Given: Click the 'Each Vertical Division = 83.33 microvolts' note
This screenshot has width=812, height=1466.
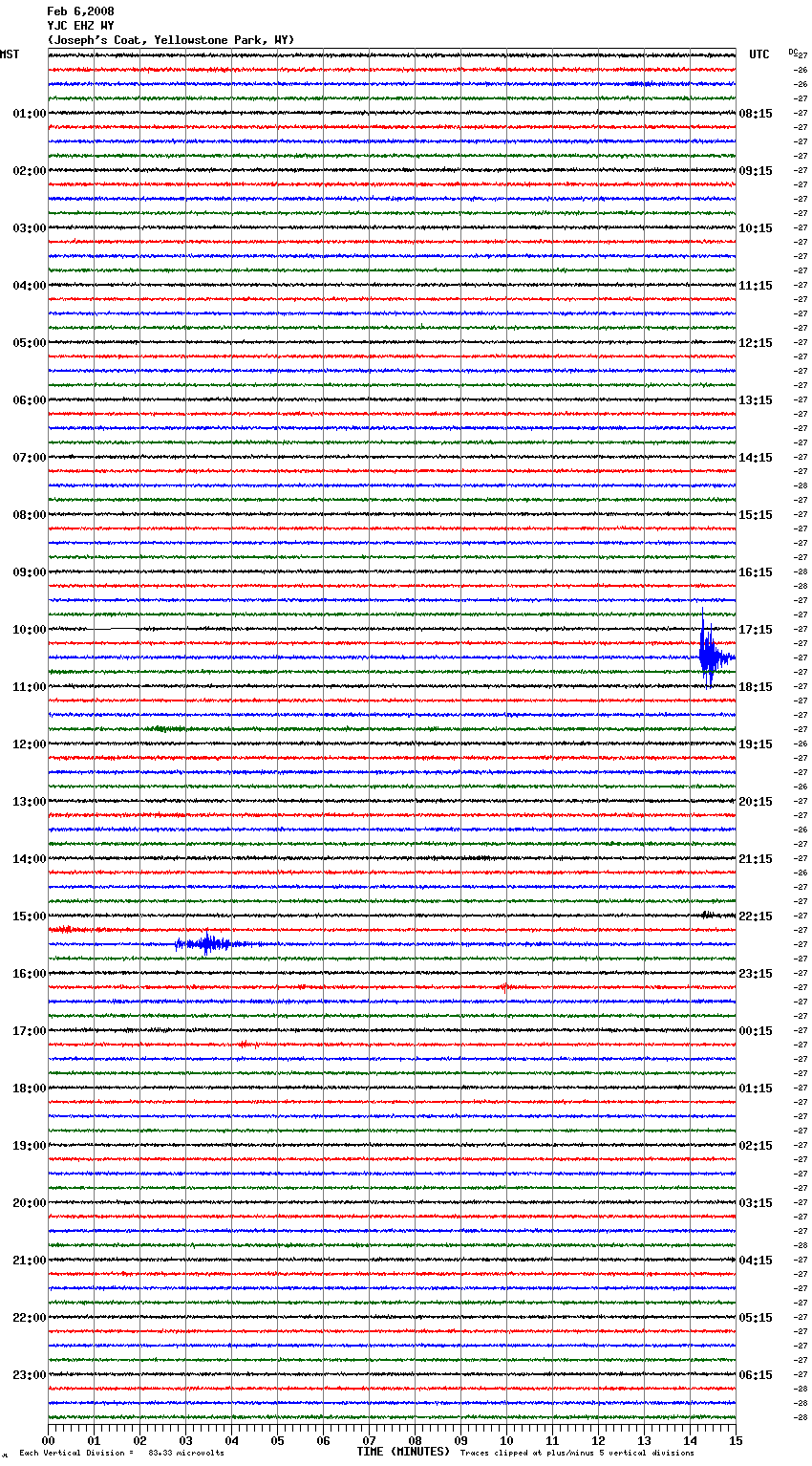Looking at the screenshot, I should tap(121, 1453).
